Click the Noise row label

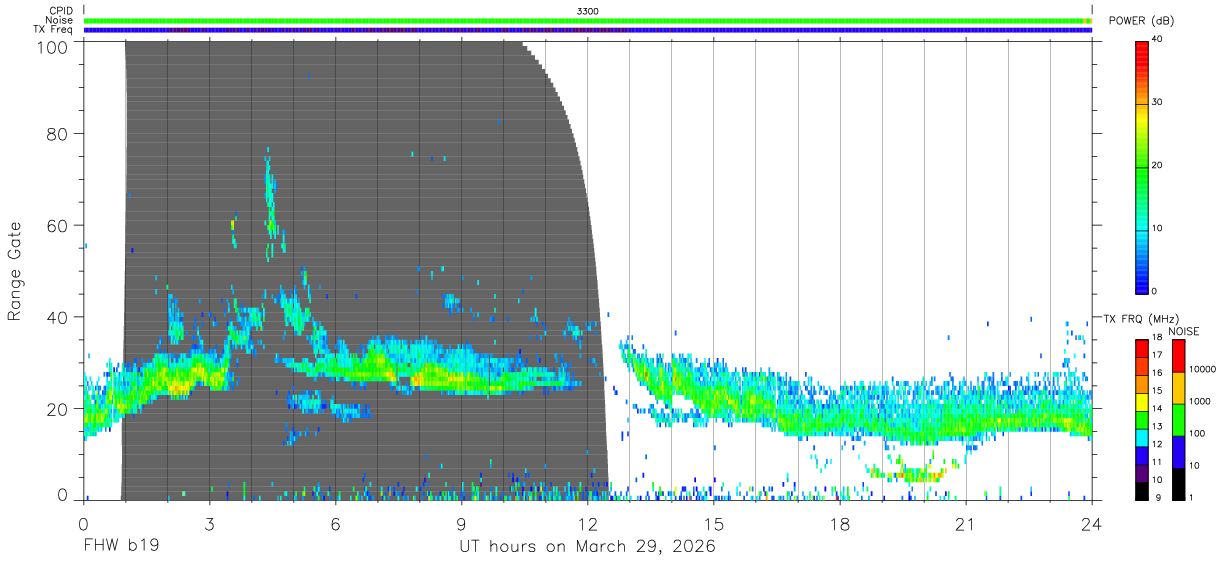click(x=59, y=20)
